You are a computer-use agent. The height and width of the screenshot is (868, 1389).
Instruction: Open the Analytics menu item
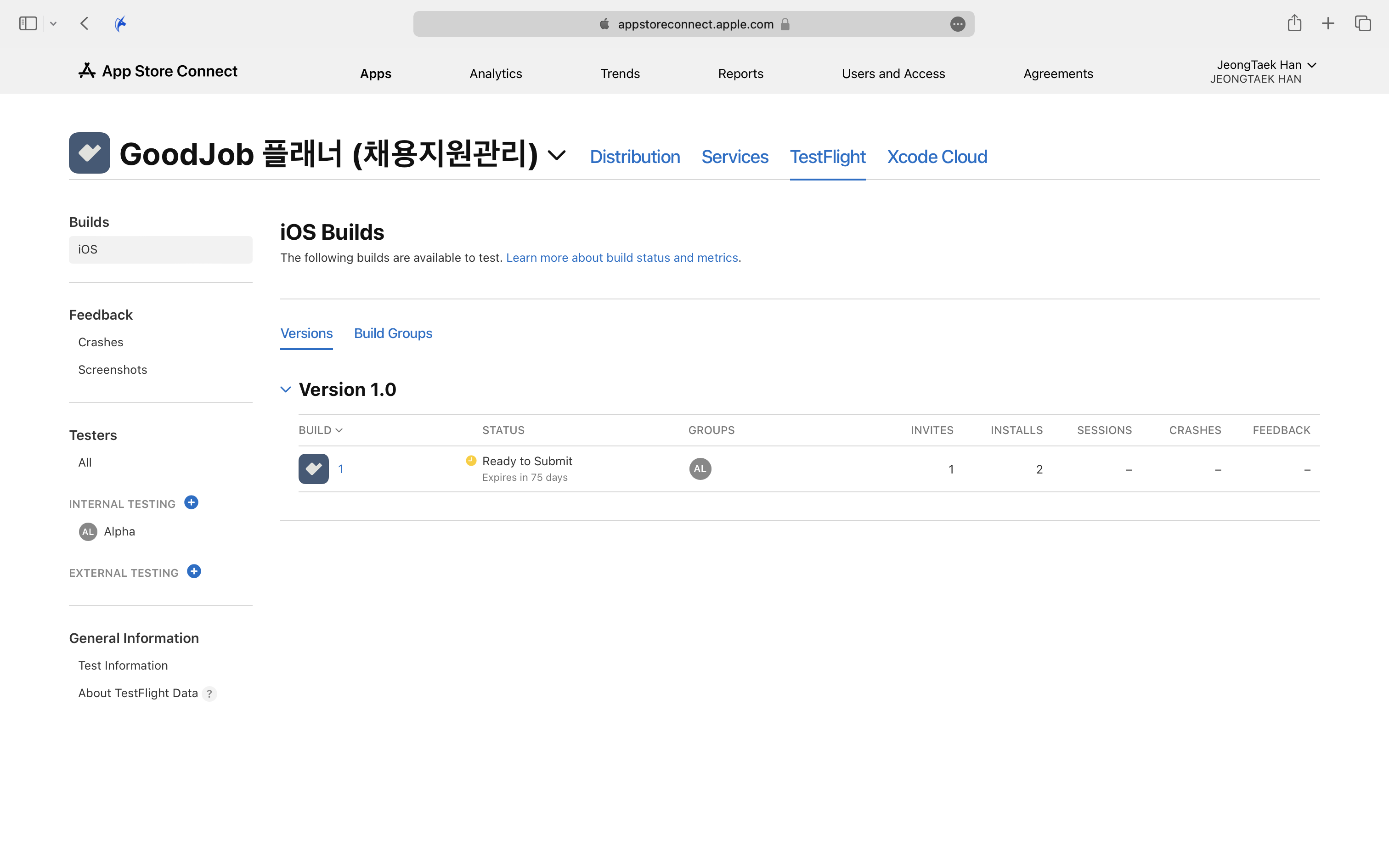(x=495, y=73)
